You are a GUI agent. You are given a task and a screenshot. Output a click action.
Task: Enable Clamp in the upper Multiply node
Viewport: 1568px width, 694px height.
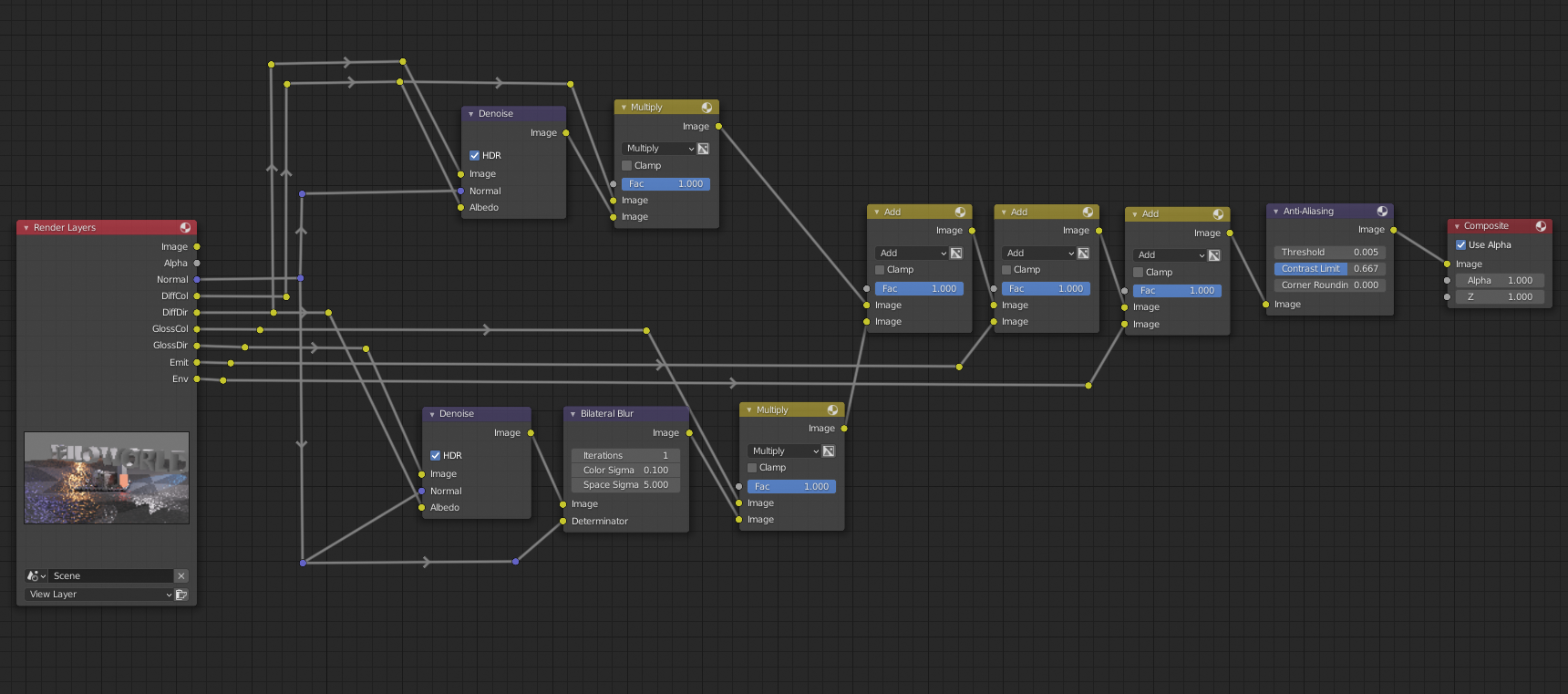(x=626, y=165)
